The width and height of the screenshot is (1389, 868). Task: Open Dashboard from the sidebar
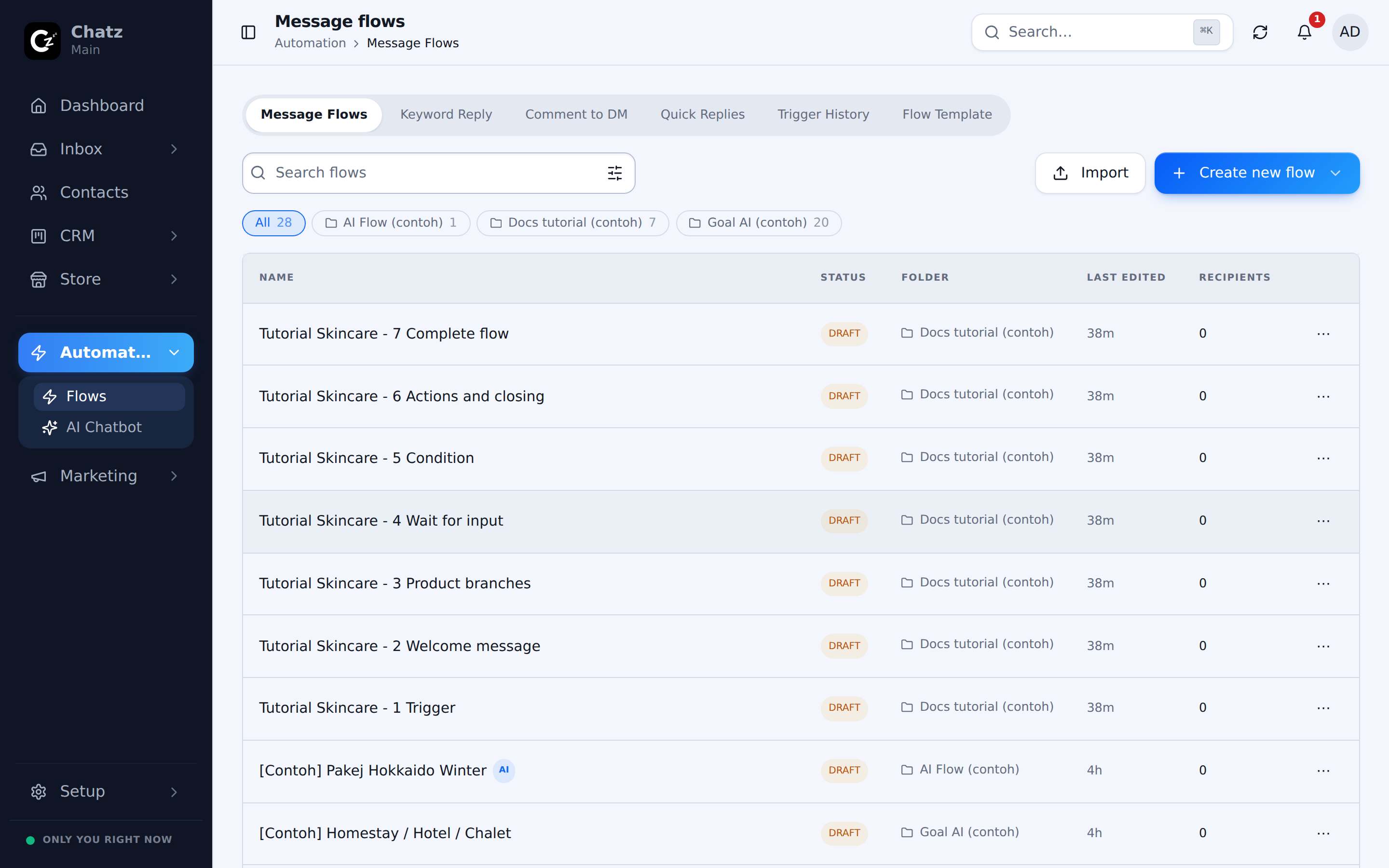point(106,106)
